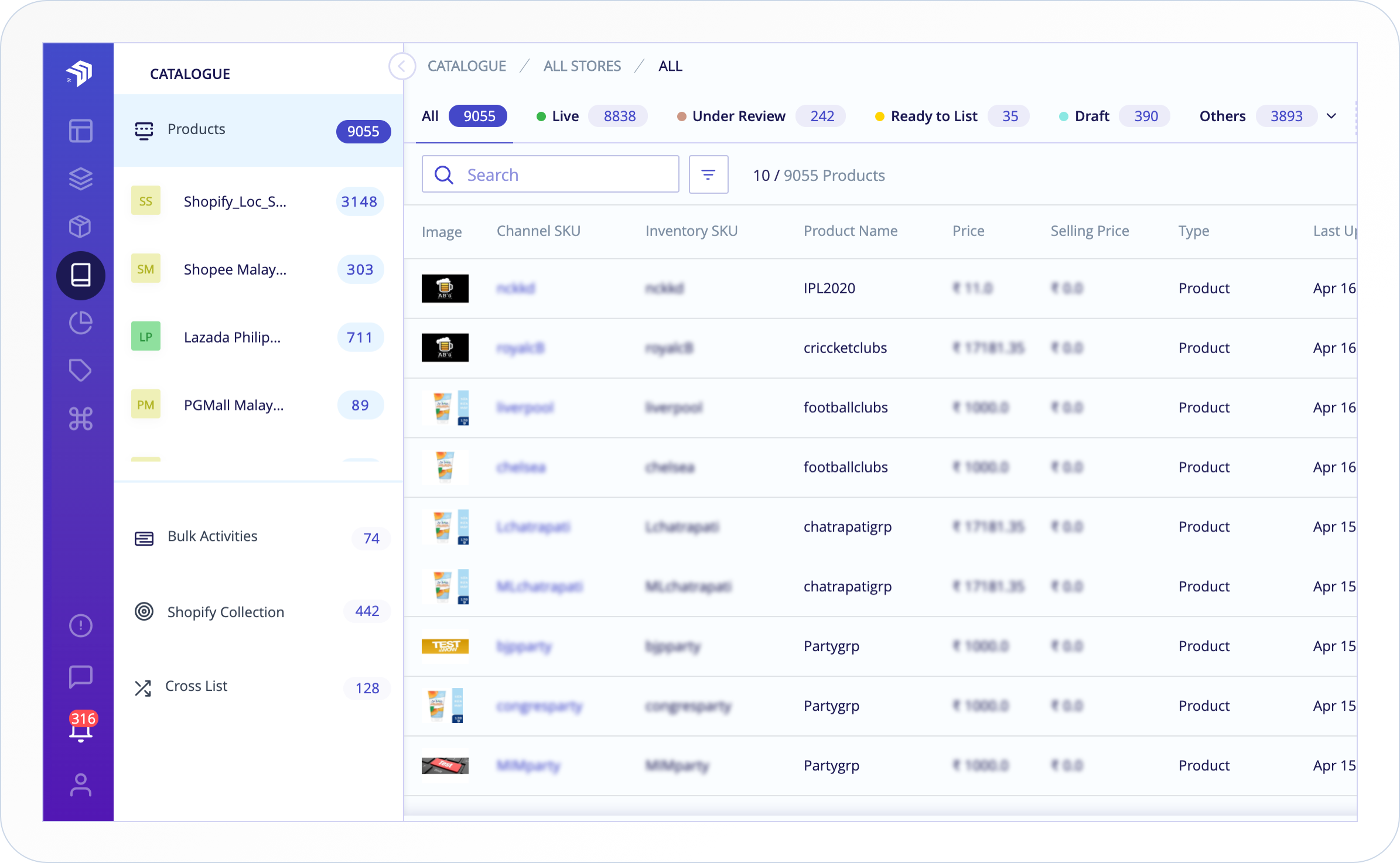Open the command-symbol integrations icon

[x=80, y=419]
